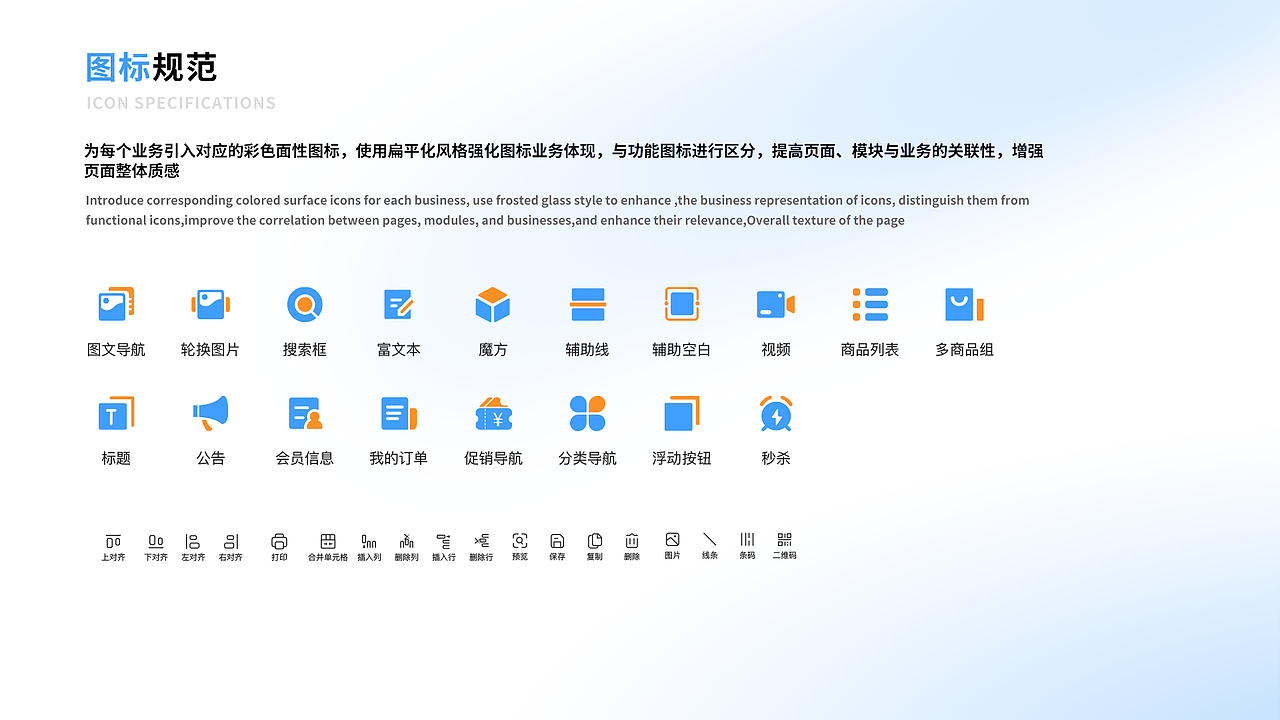Click the 删除行 delete row icon

[482, 541]
